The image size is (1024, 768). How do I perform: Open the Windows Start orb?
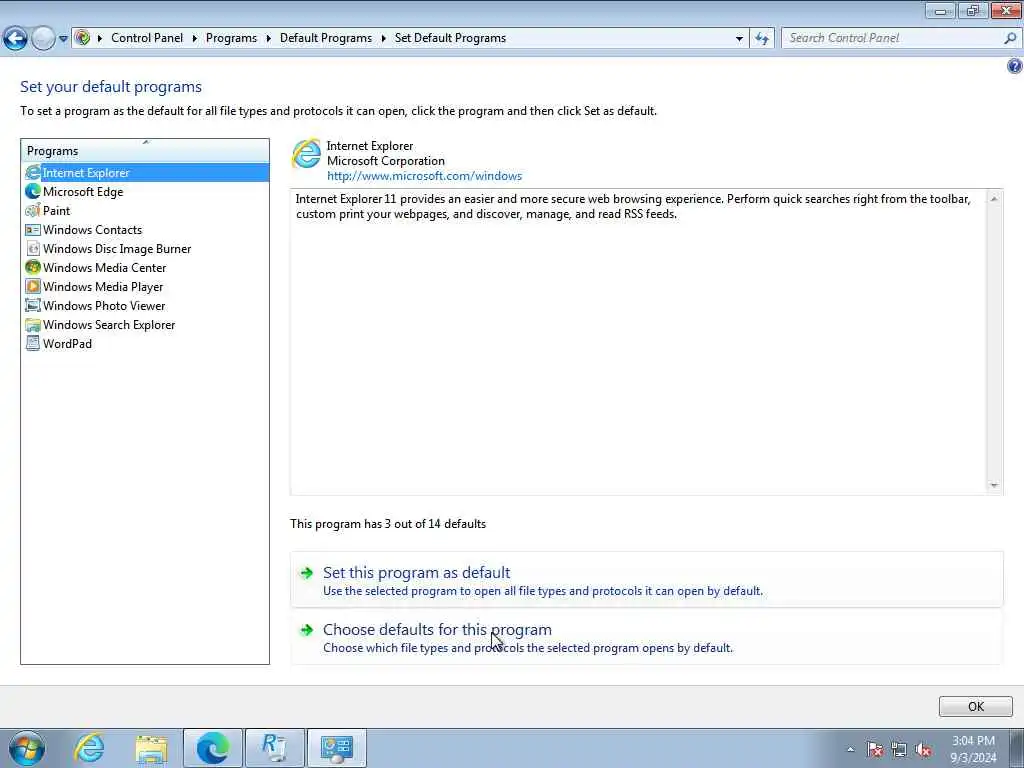pos(27,748)
